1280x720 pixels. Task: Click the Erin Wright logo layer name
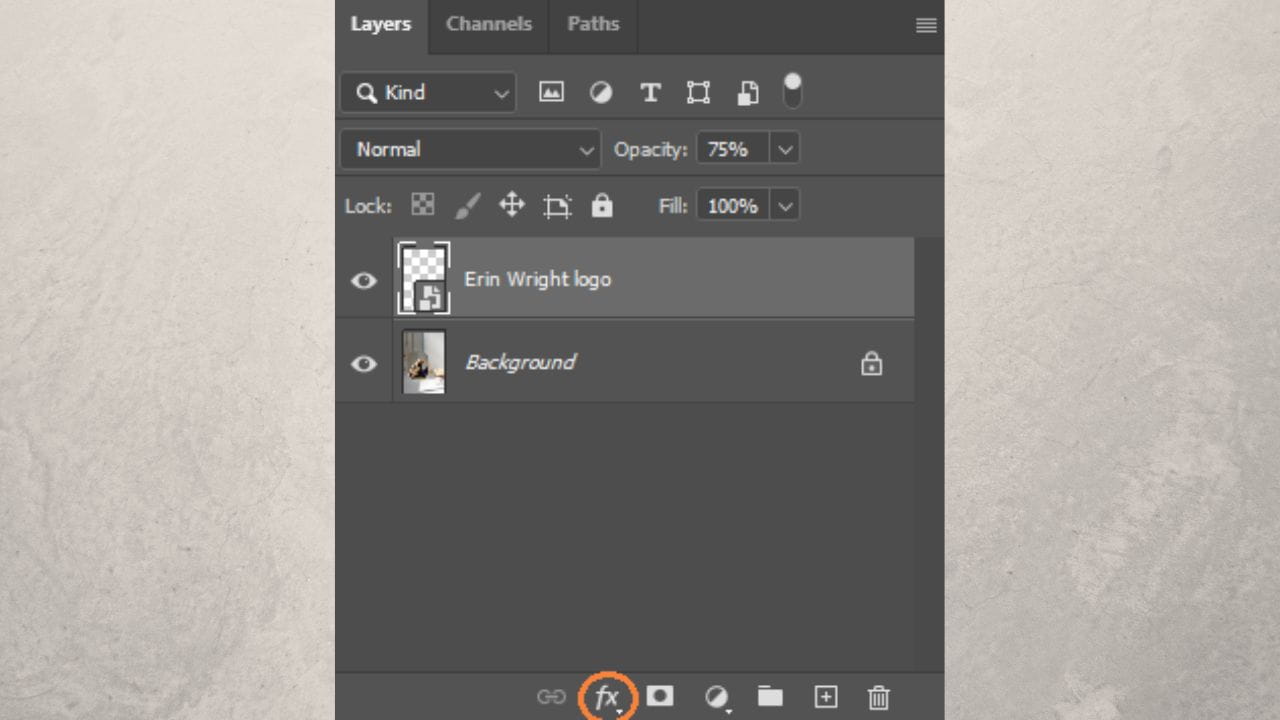point(538,279)
